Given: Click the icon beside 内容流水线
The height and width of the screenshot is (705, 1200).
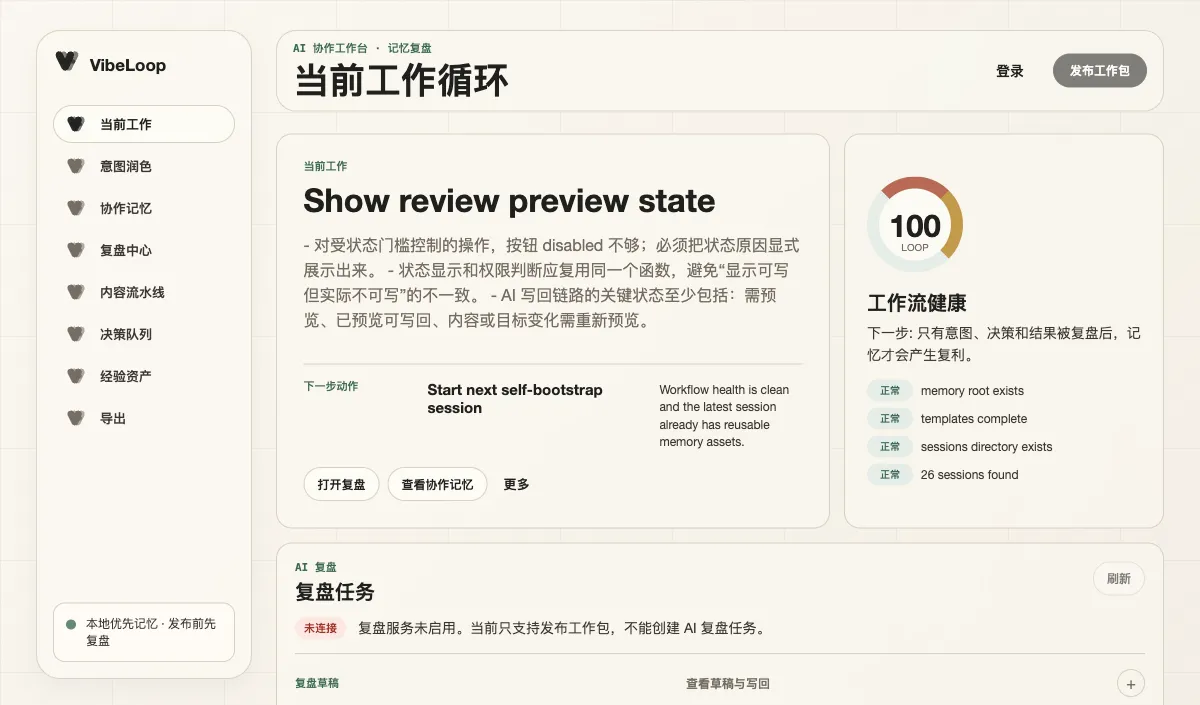Looking at the screenshot, I should (x=75, y=292).
